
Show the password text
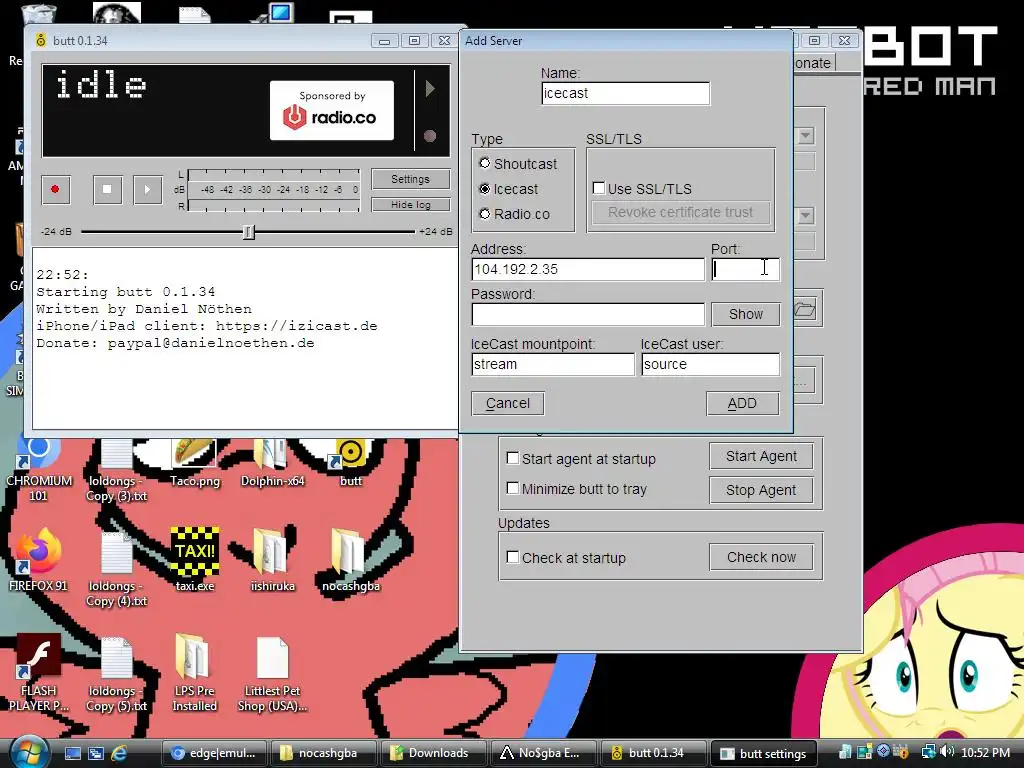click(745, 314)
